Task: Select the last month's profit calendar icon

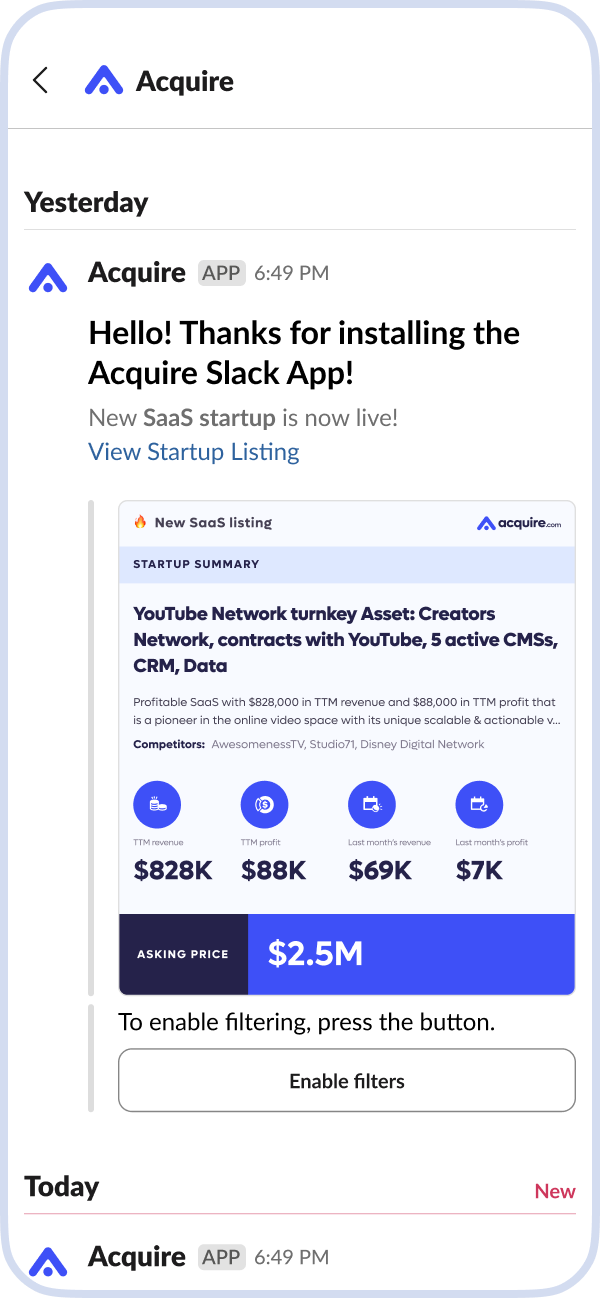Action: 479,804
